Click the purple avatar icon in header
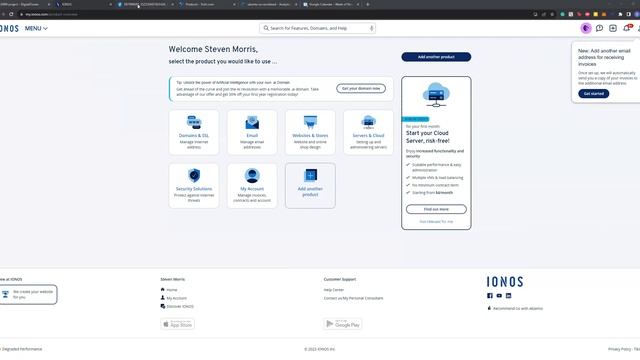The image size is (640, 360). tap(586, 28)
